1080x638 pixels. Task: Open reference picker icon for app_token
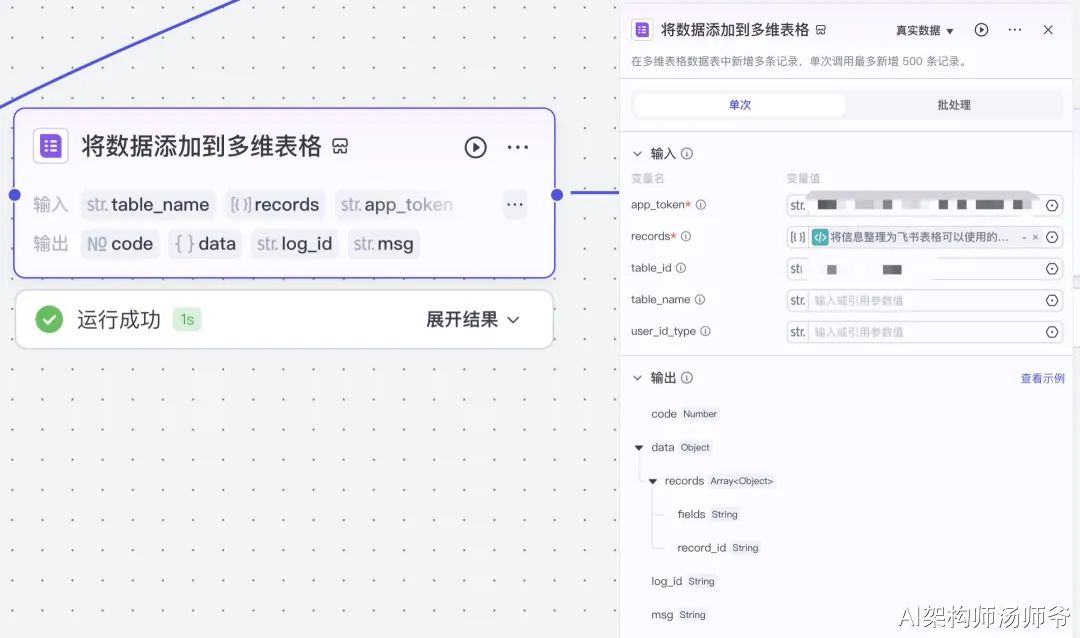pyautogui.click(x=1052, y=205)
